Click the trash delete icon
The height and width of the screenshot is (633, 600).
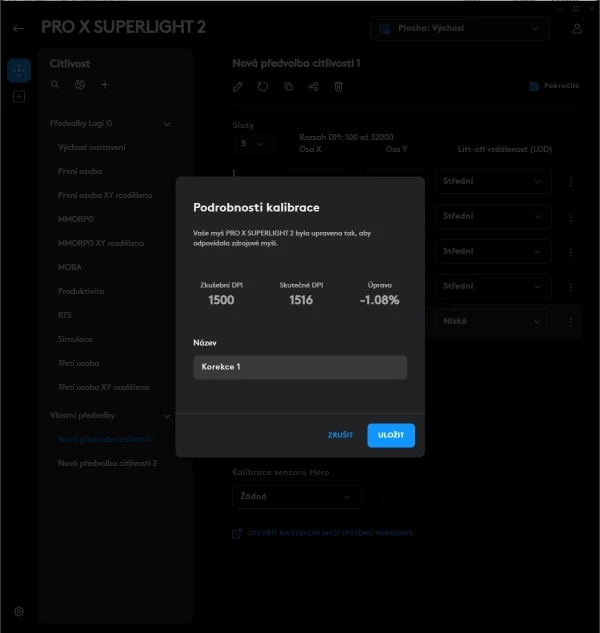(x=338, y=86)
